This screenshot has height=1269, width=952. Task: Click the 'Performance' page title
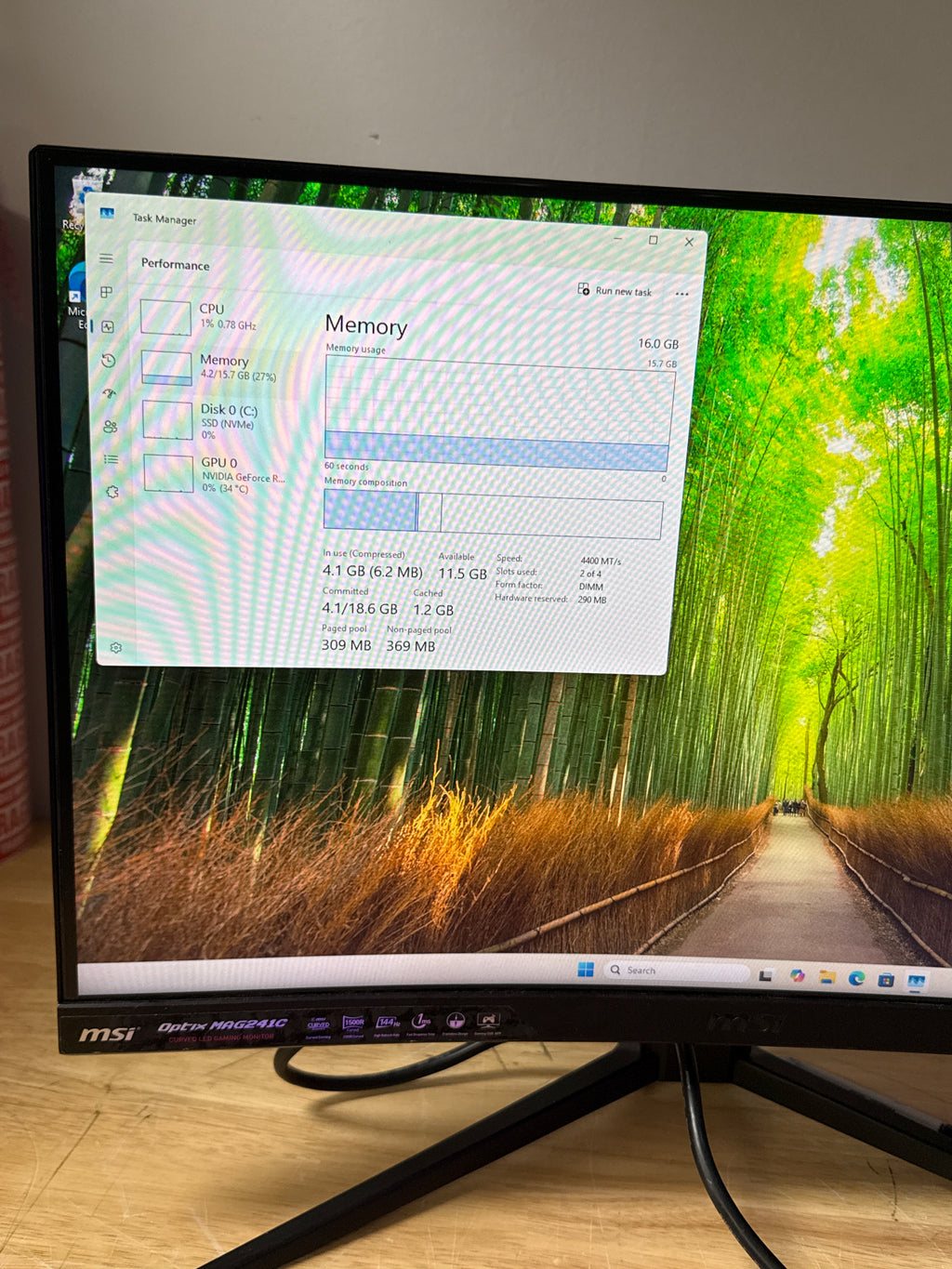tap(176, 264)
